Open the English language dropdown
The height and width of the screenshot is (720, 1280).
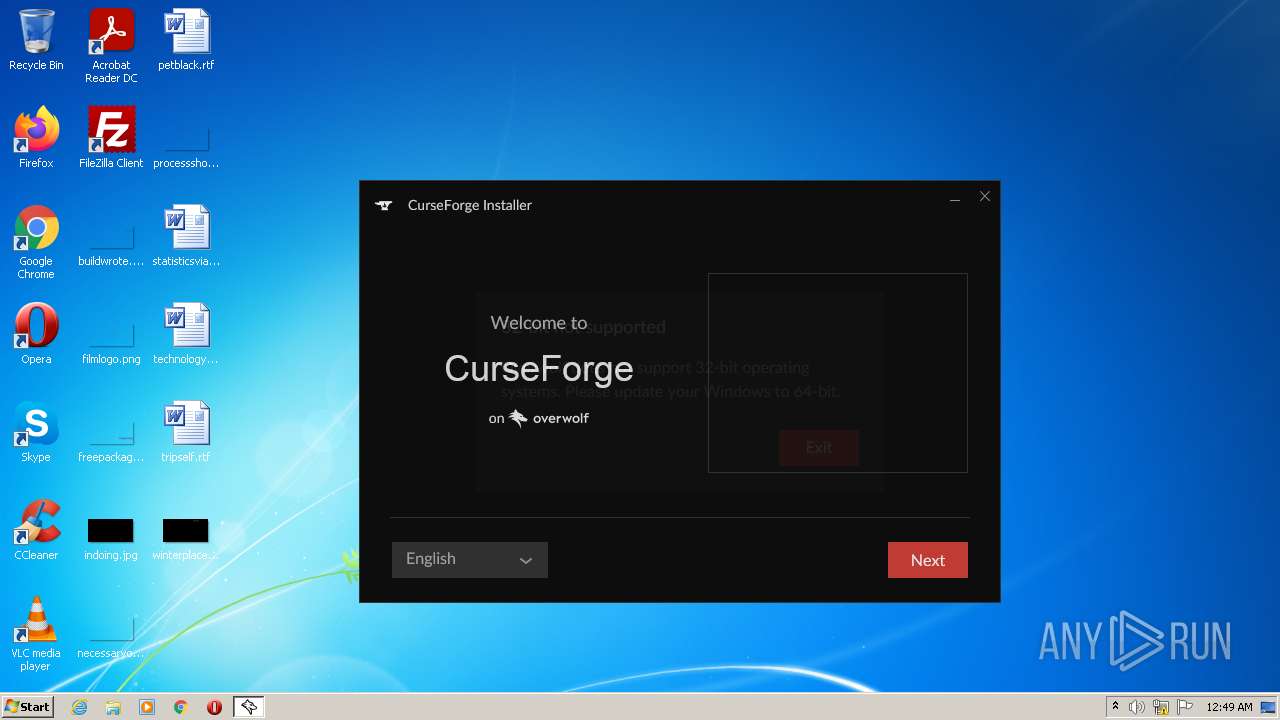pyautogui.click(x=469, y=560)
